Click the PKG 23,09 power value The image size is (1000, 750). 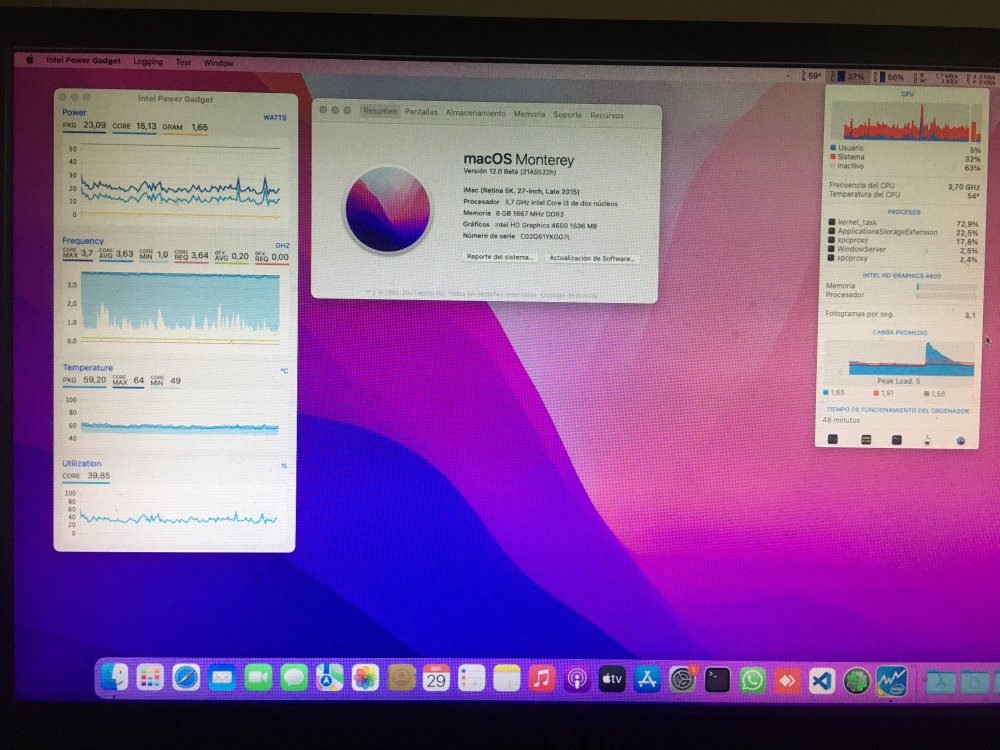[x=84, y=125]
